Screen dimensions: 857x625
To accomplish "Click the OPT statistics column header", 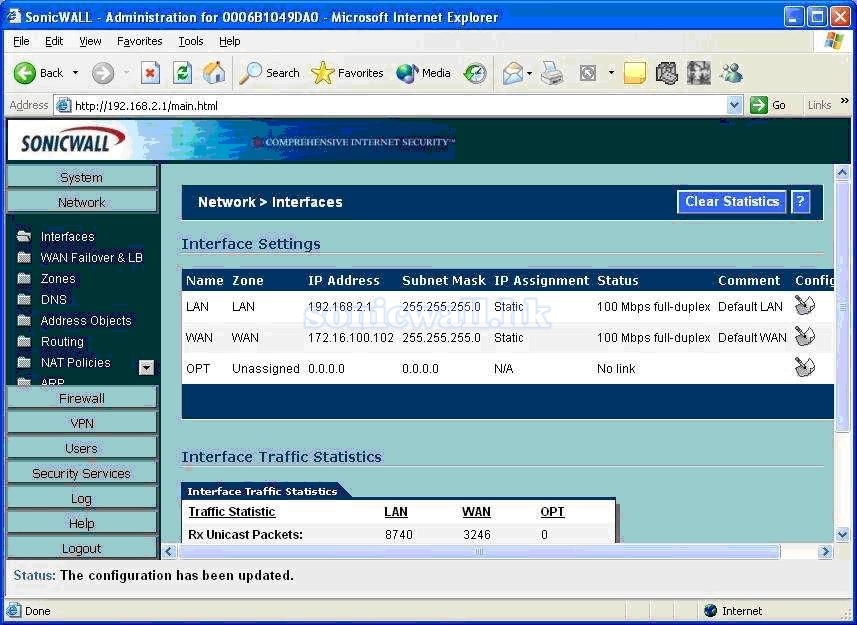I will pyautogui.click(x=552, y=512).
